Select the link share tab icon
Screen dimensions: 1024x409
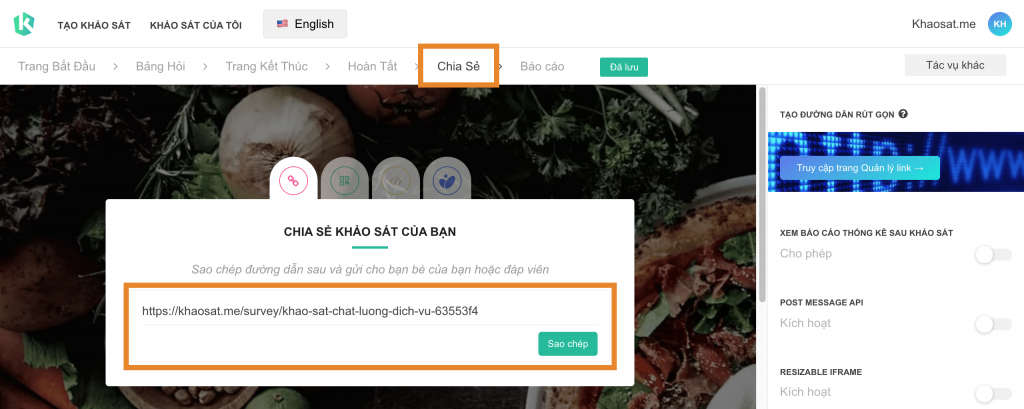click(293, 180)
